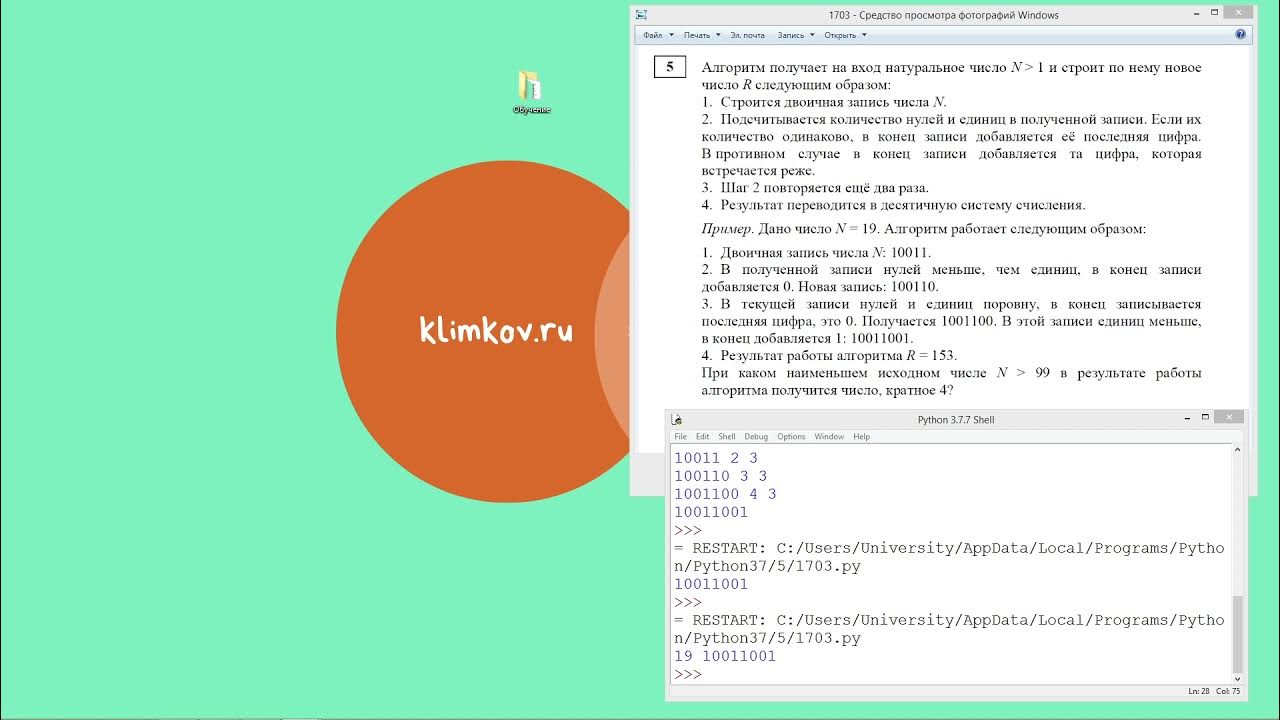The image size is (1280, 720).
Task: Click the Python 3.7.7 Shell title text
Action: click(956, 420)
